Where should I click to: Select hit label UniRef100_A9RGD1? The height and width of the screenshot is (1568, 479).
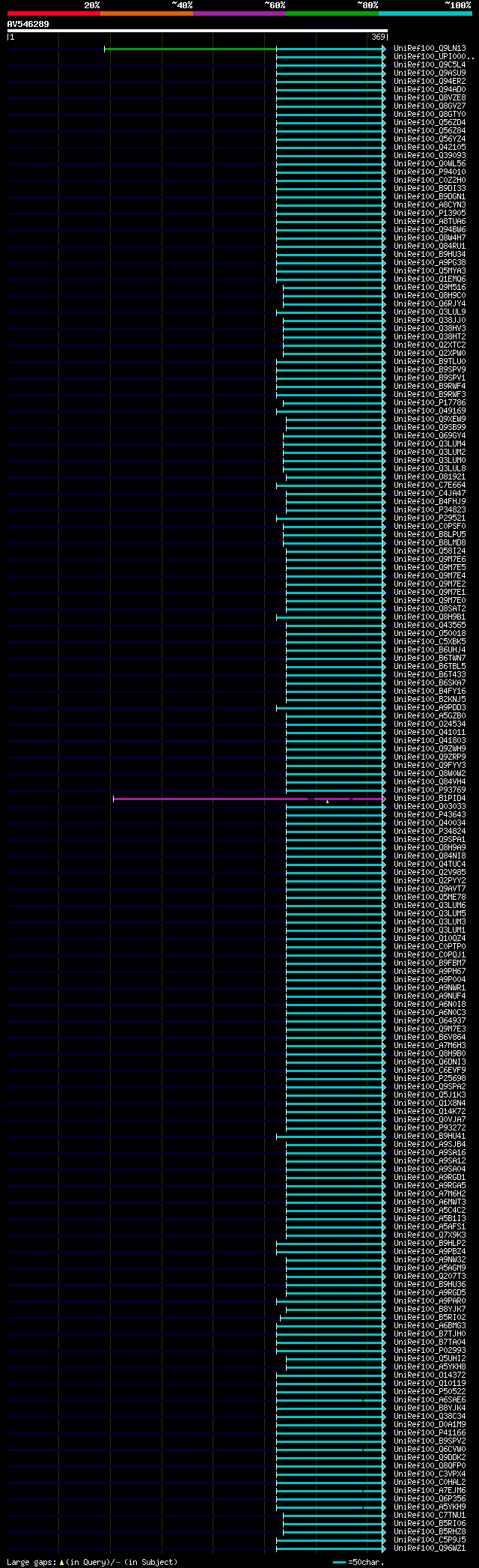click(x=430, y=1178)
